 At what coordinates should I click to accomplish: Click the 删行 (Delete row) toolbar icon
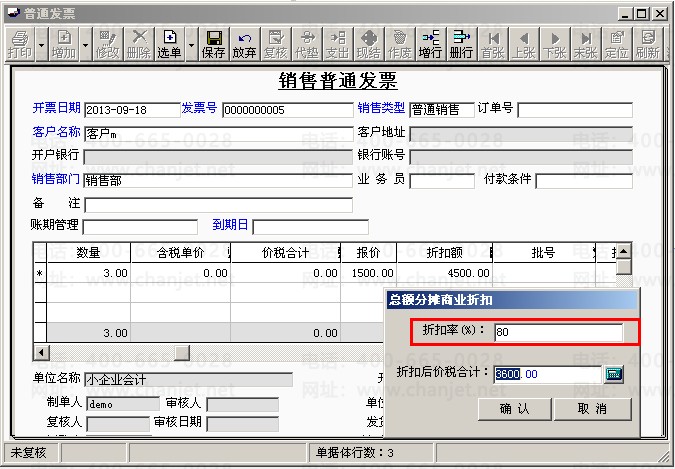tap(461, 44)
